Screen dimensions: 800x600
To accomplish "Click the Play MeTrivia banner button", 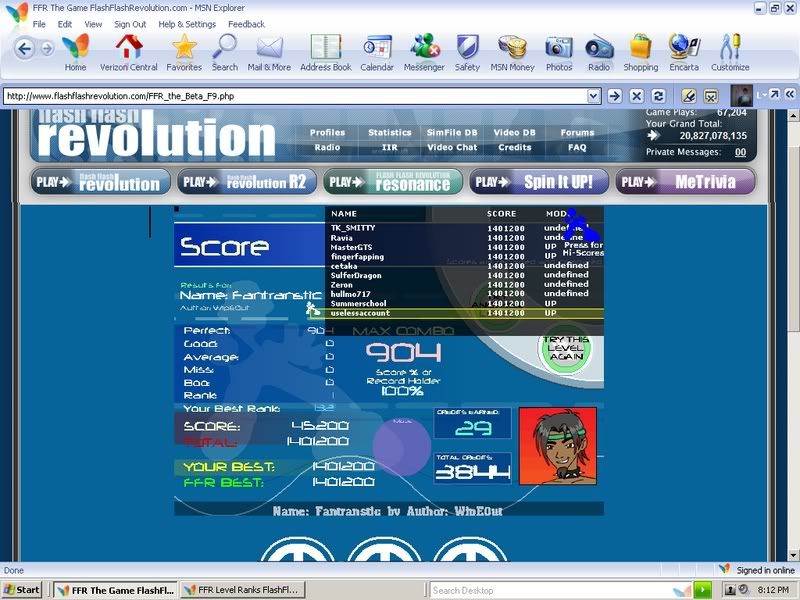I will (x=685, y=182).
